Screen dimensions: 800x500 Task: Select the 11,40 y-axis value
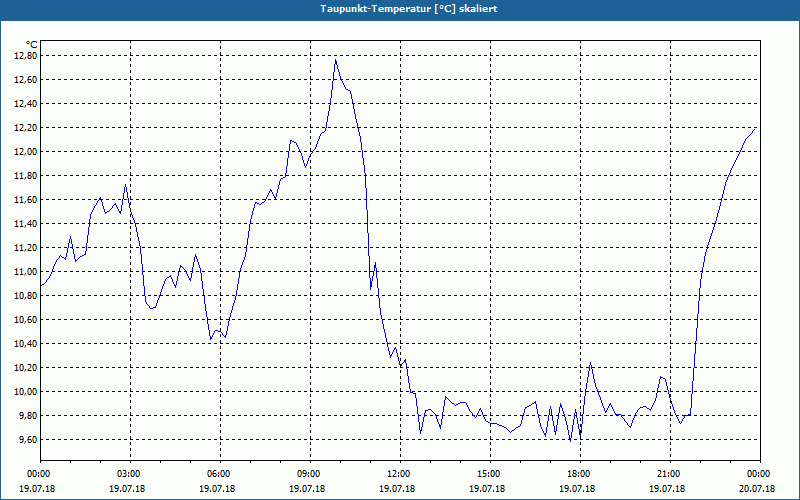click(x=26, y=223)
